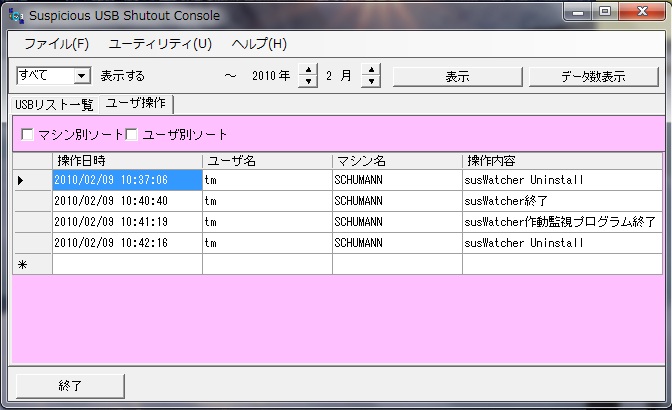The height and width of the screenshot is (410, 672).
Task: Select the cell 2010/02/09 10:40:40
Action: click(x=127, y=201)
